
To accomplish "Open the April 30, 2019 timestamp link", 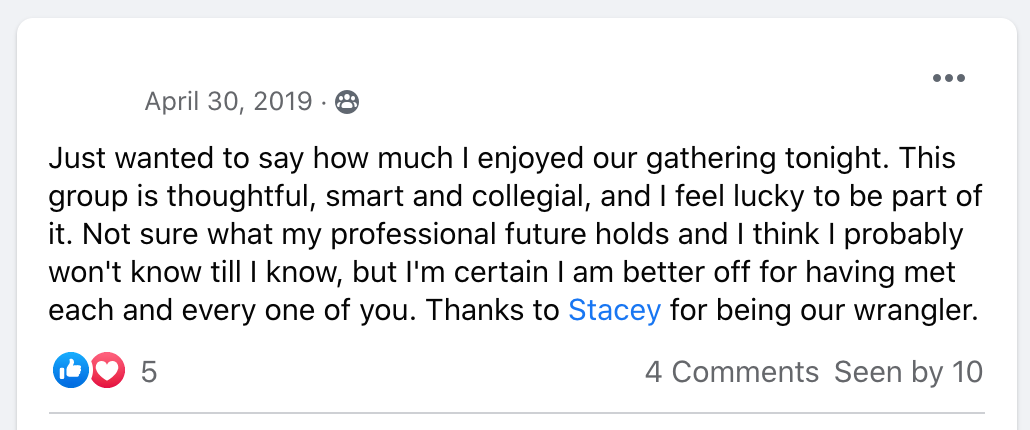I will click(x=228, y=101).
